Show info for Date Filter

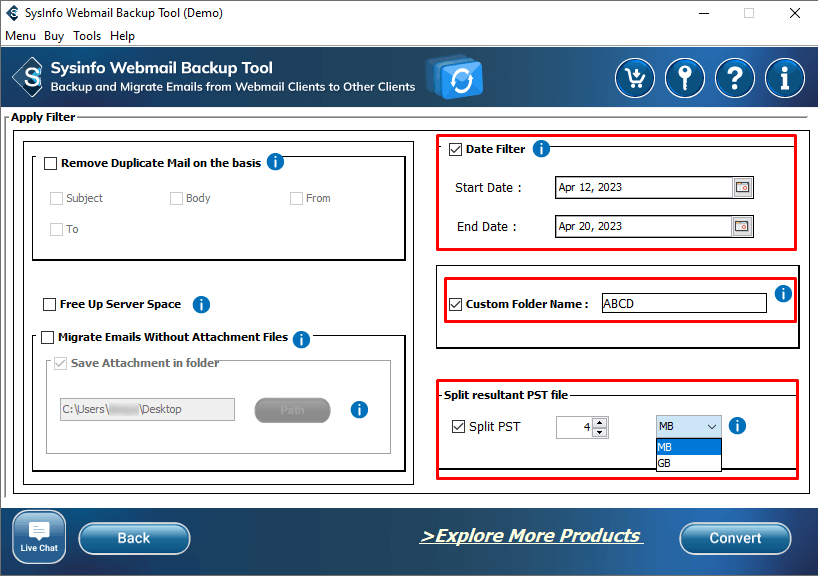coord(542,149)
